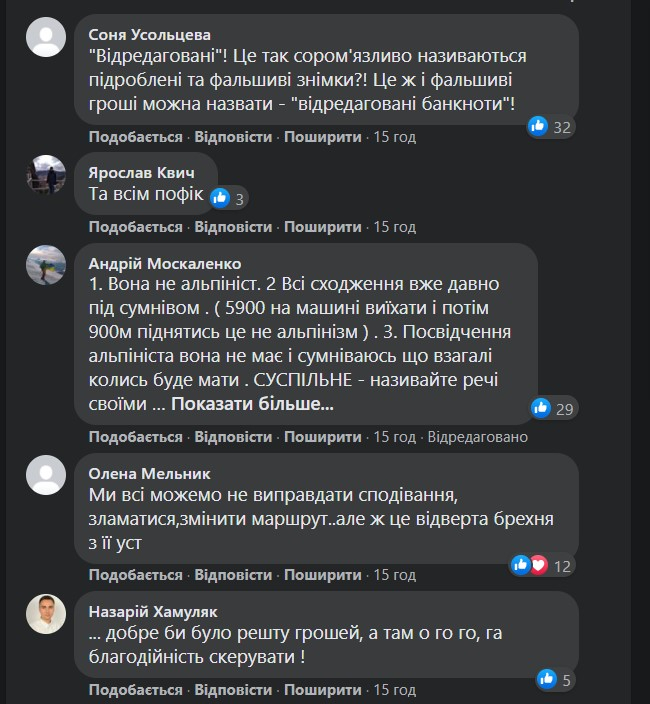Click like reaction icon on Андрій Москаленко's comment
The height and width of the screenshot is (704, 650).
point(541,407)
